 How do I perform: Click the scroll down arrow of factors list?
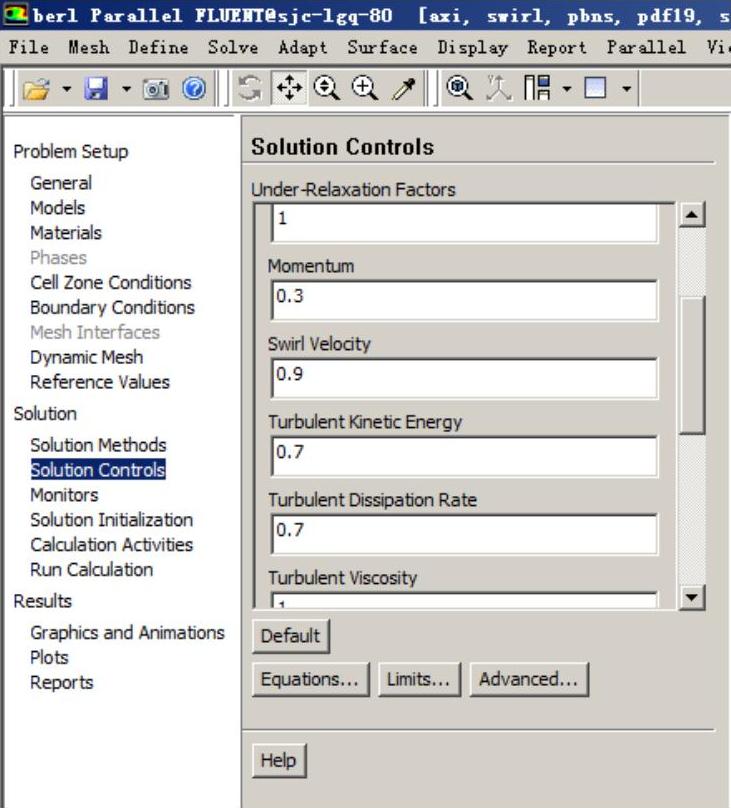click(691, 597)
